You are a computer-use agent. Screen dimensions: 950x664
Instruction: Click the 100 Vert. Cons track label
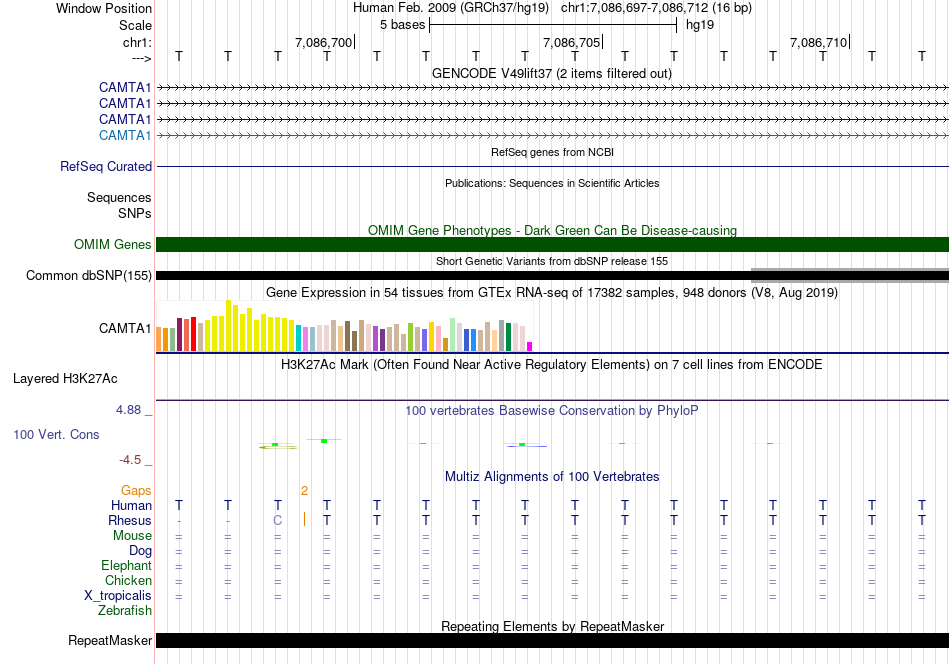point(56,434)
